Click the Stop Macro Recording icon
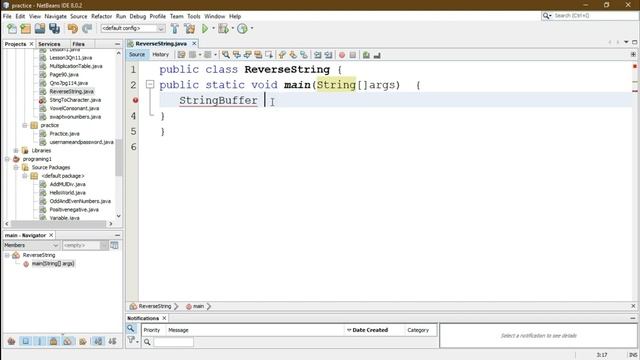Image resolution: width=640 pixels, height=360 pixels. pyautogui.click(x=353, y=55)
